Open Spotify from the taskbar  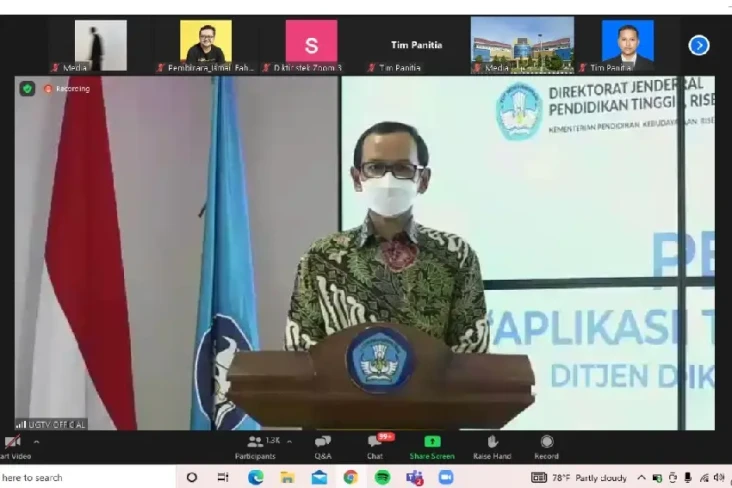tap(382, 477)
